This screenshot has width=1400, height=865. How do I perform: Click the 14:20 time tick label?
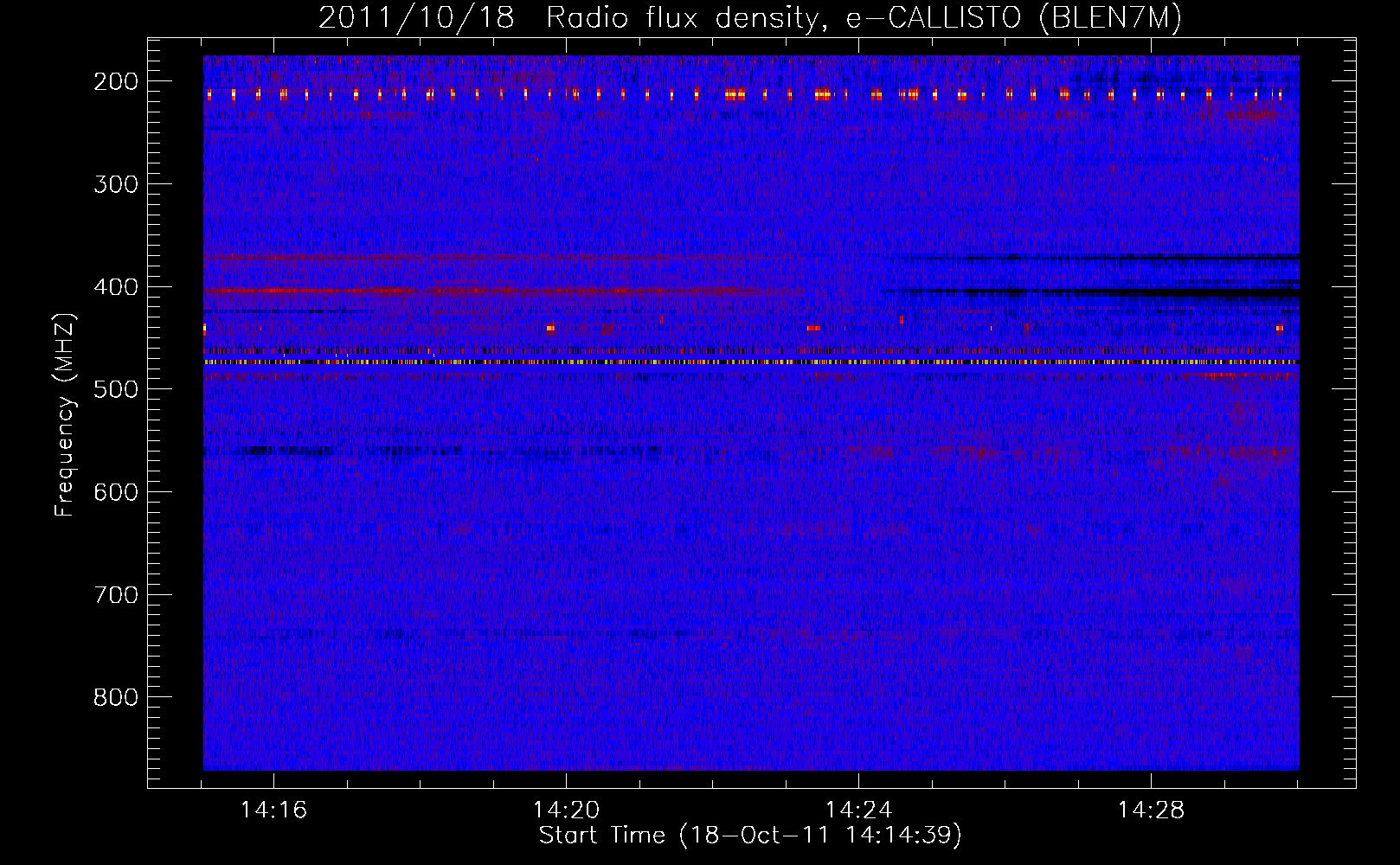567,811
